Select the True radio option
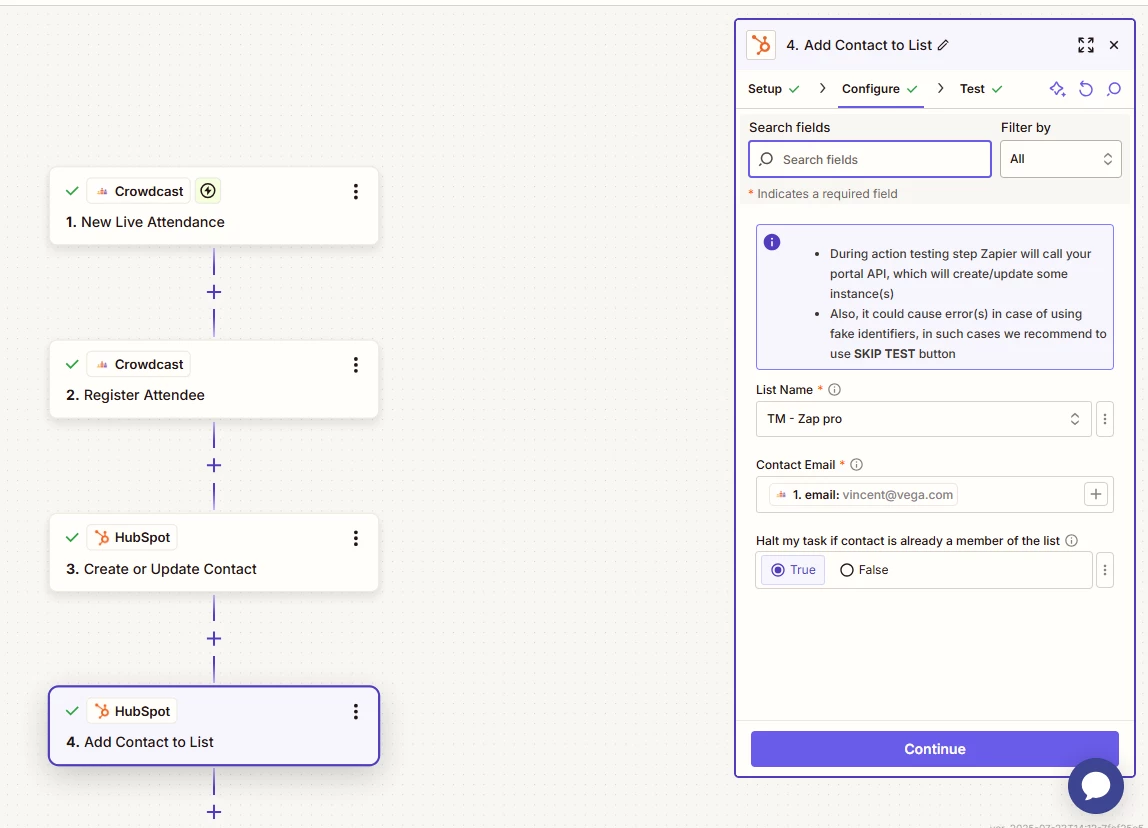Screen dimensions: 1148x828 [x=793, y=570]
